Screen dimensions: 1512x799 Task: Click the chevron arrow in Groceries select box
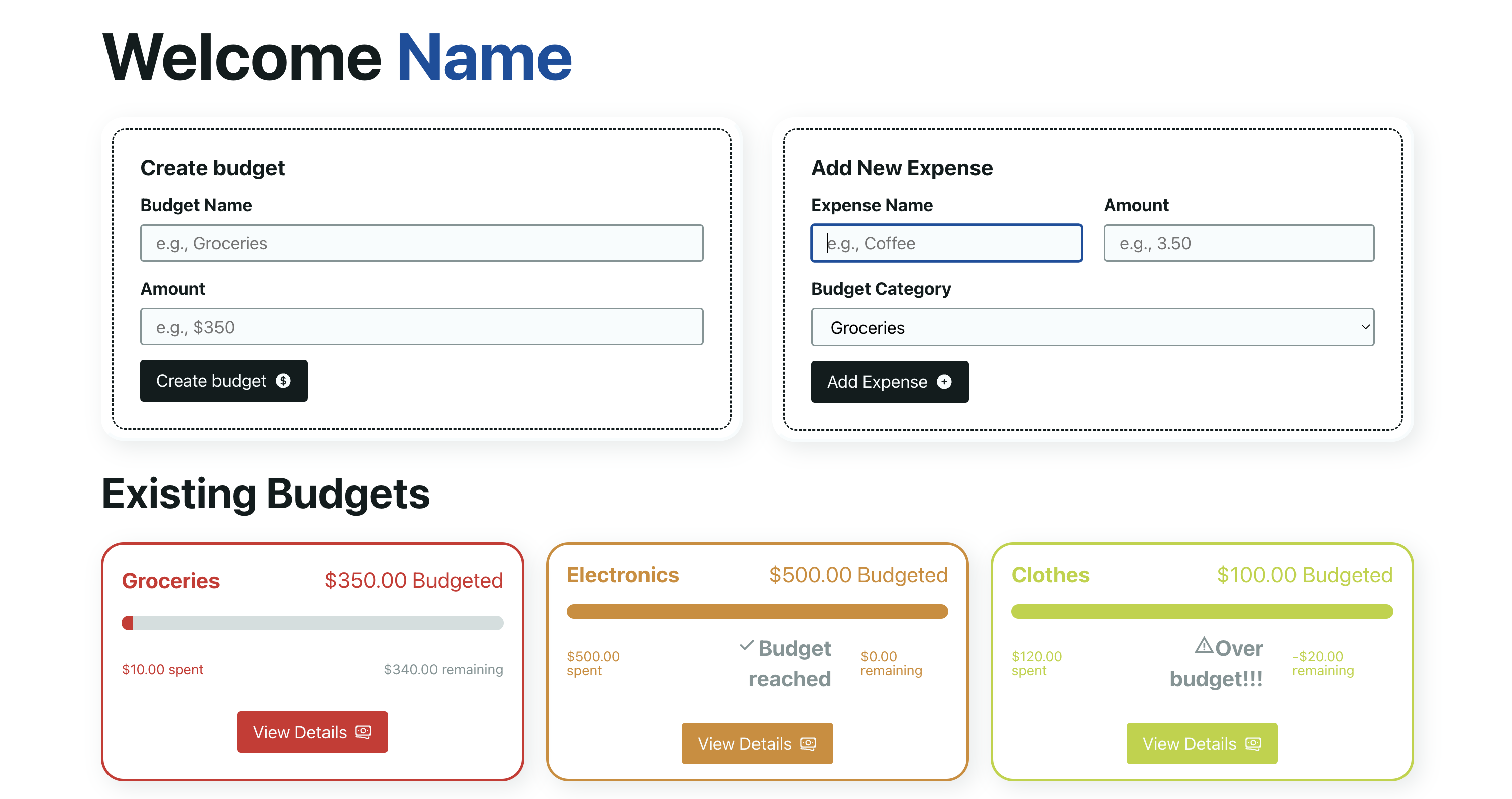pyautogui.click(x=1365, y=327)
